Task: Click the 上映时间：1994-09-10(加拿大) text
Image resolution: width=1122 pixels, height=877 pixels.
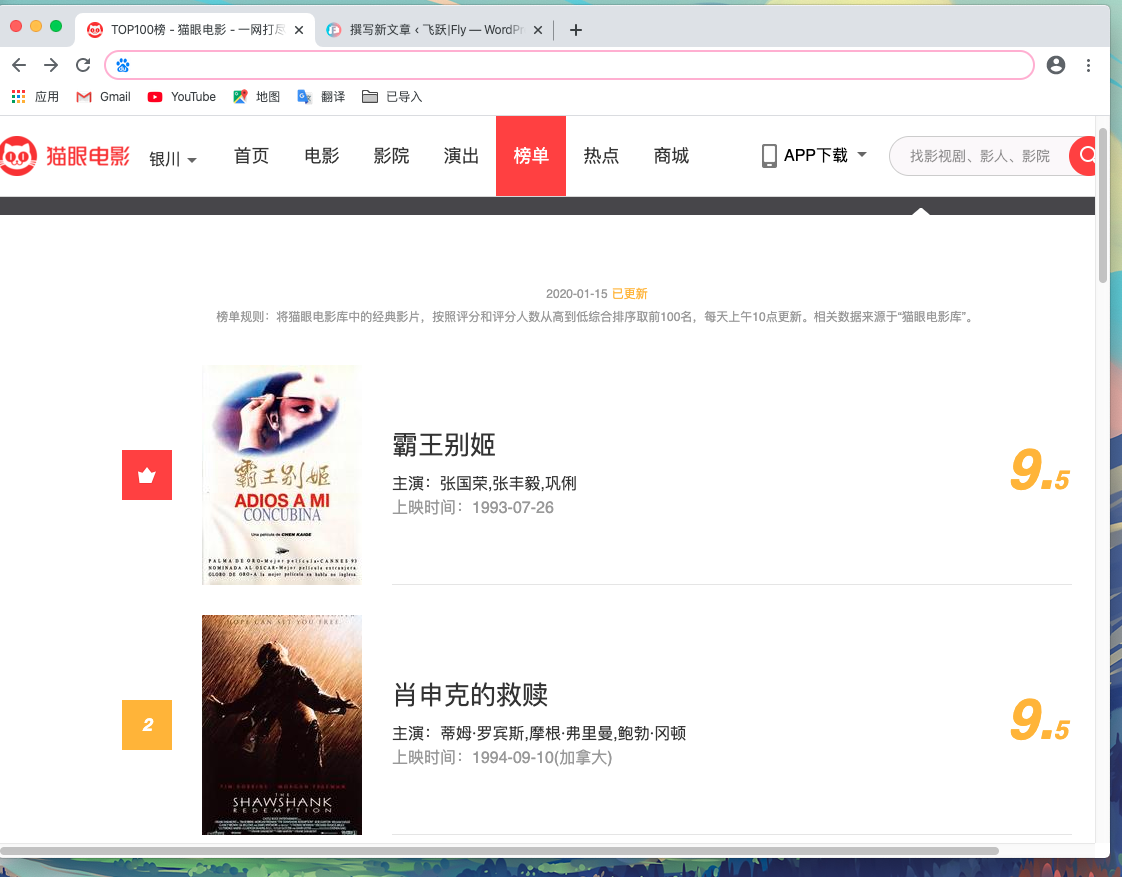Action: coord(502,757)
